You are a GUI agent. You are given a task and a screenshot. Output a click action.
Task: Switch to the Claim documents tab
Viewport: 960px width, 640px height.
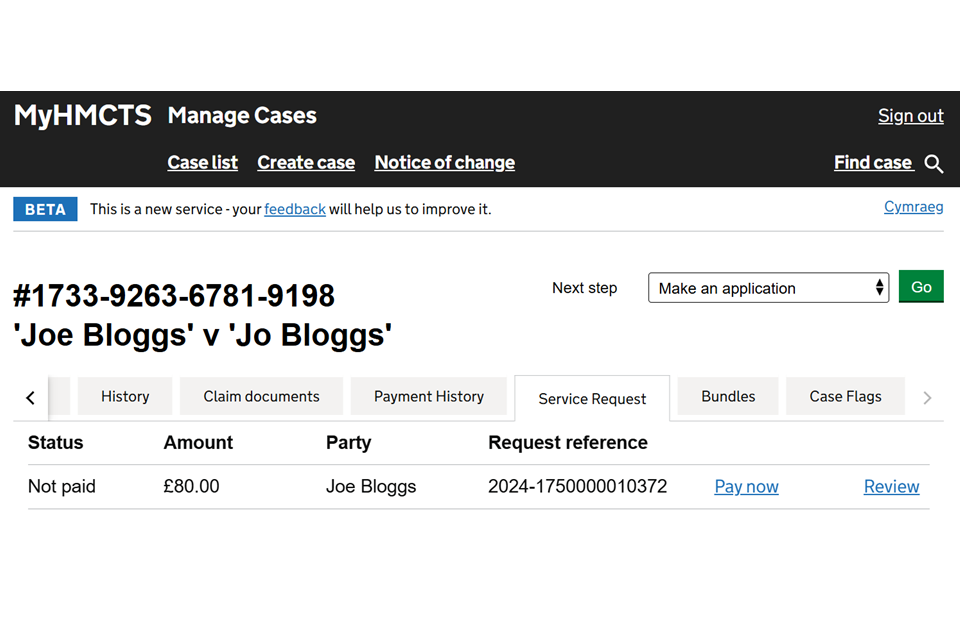(261, 396)
